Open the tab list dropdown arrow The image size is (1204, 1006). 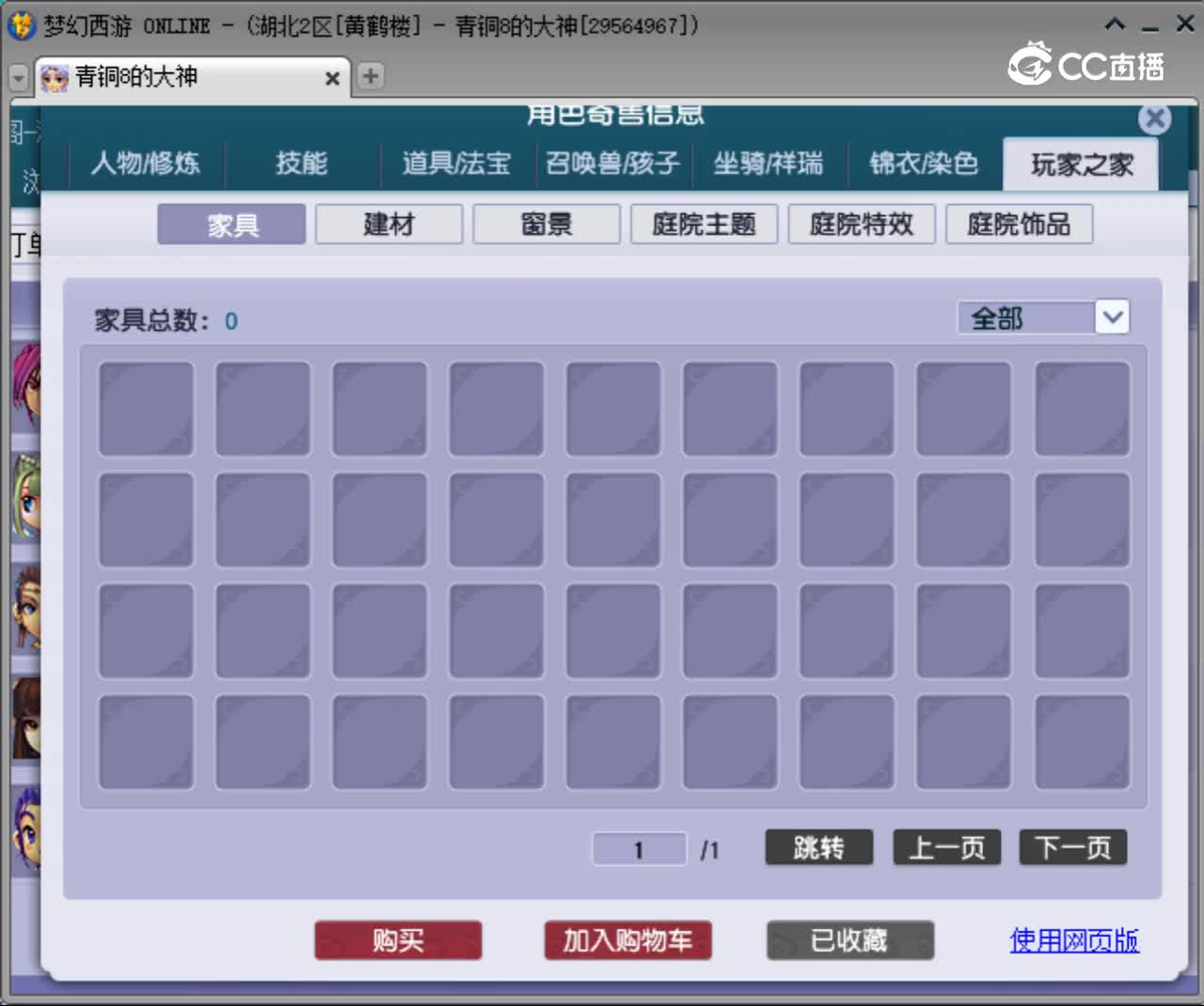coord(18,78)
